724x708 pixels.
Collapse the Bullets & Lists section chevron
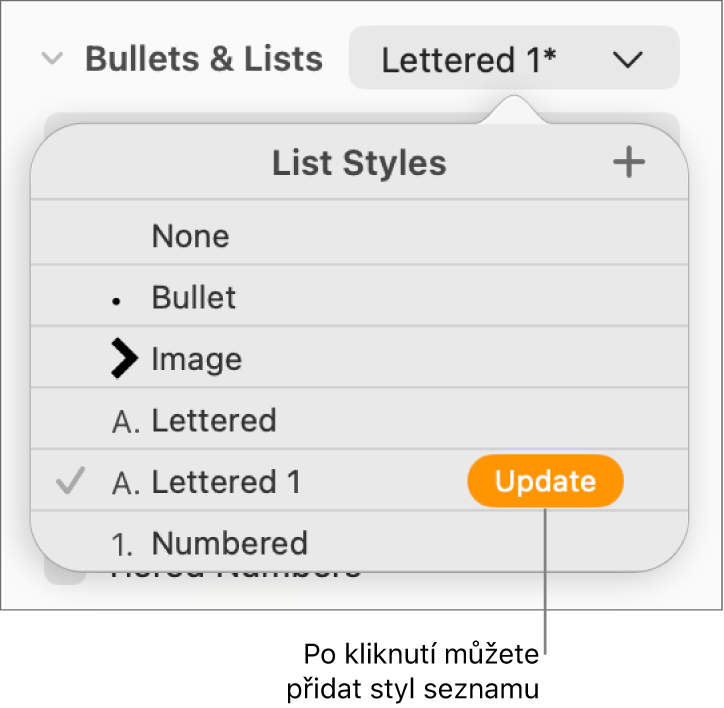51,59
